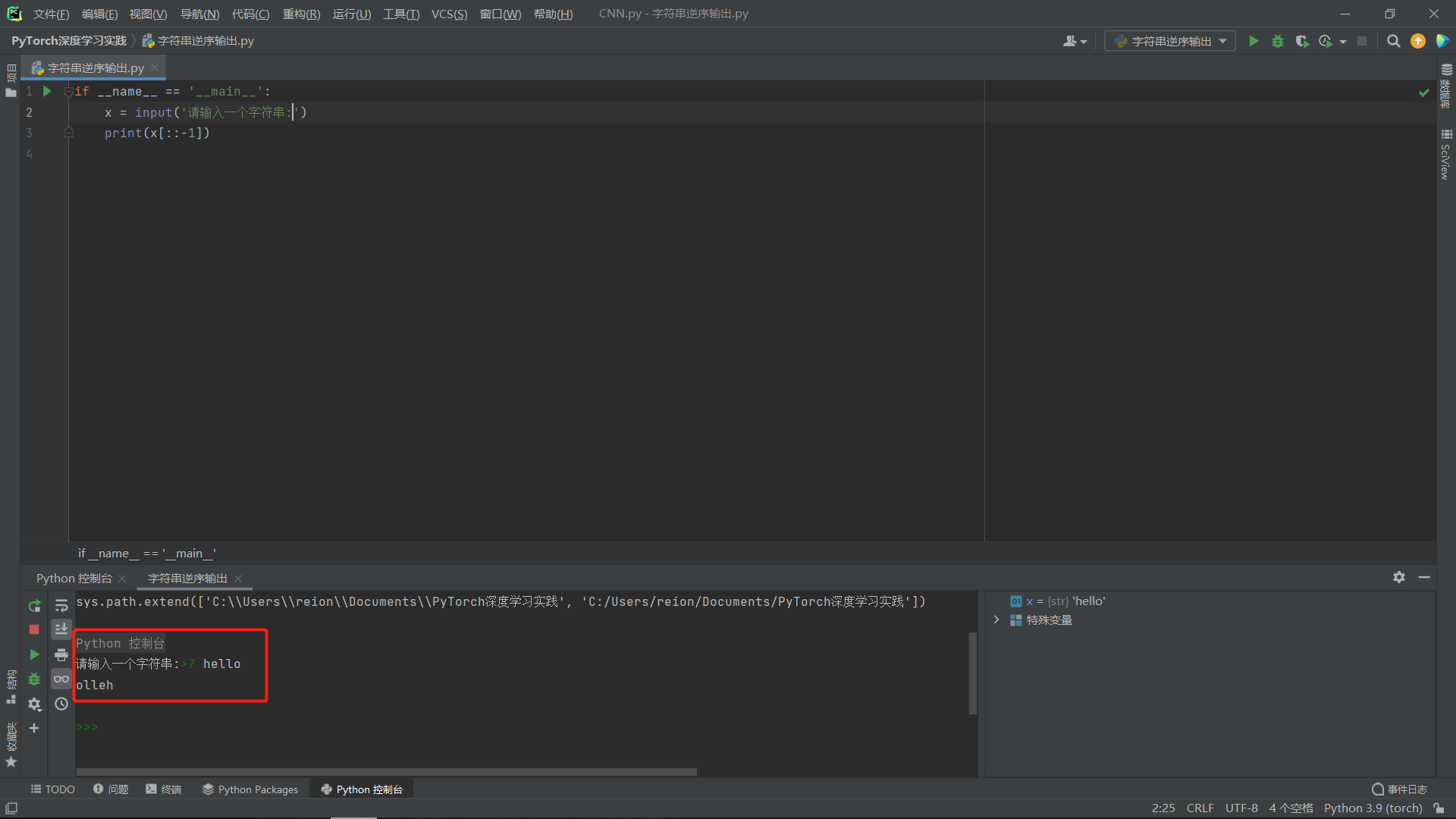The image size is (1456, 819).
Task: Stop the console with red square
Action: pyautogui.click(x=34, y=629)
